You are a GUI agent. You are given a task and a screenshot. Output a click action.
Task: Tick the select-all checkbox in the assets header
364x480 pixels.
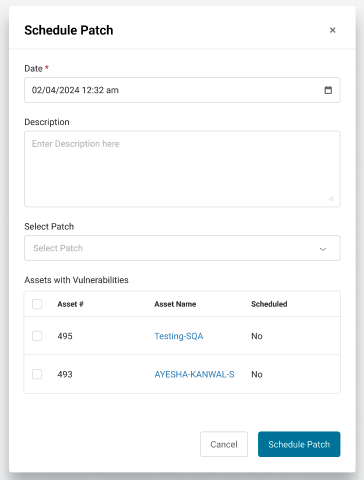37,304
